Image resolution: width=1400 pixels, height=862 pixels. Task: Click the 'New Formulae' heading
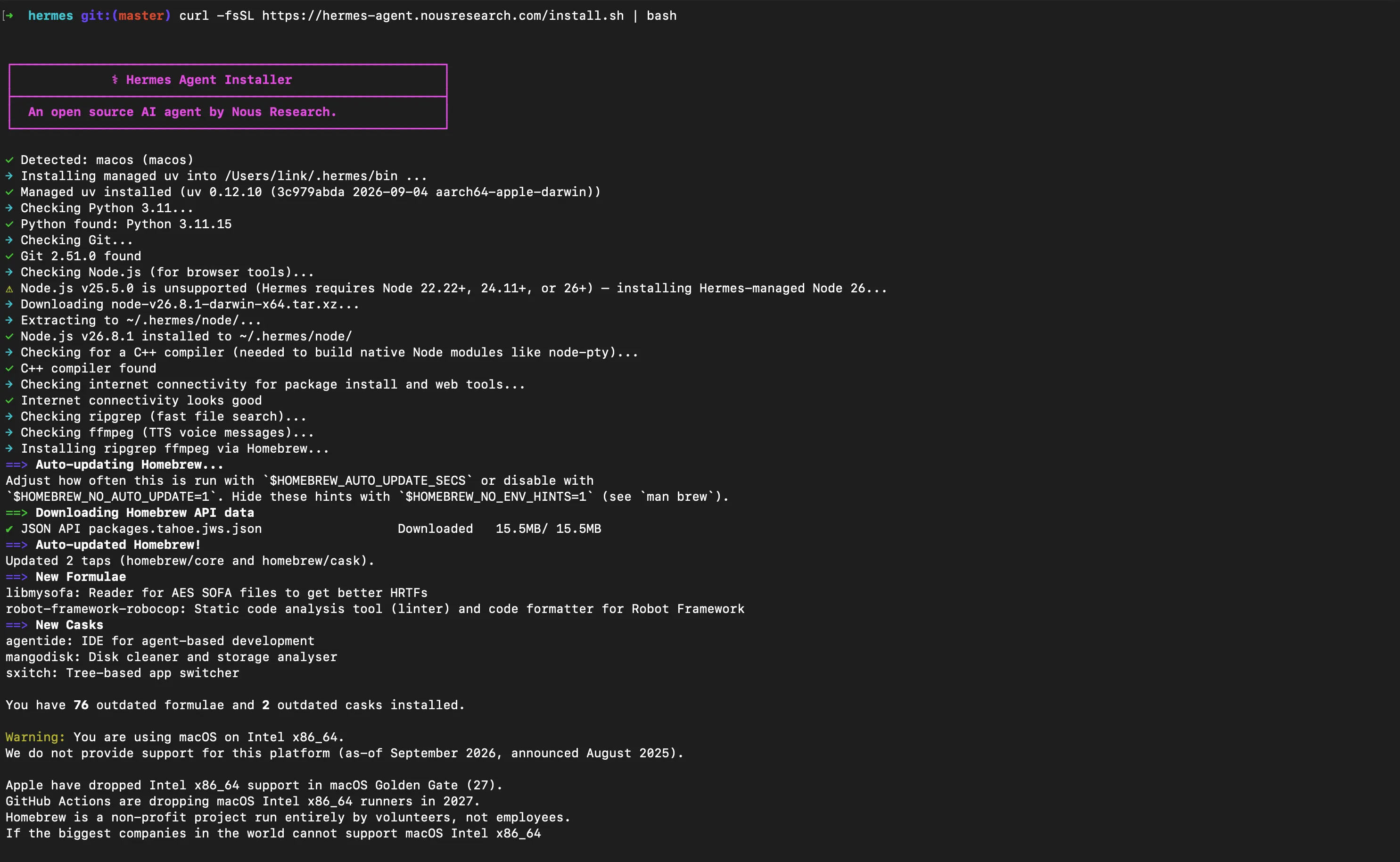(x=81, y=577)
